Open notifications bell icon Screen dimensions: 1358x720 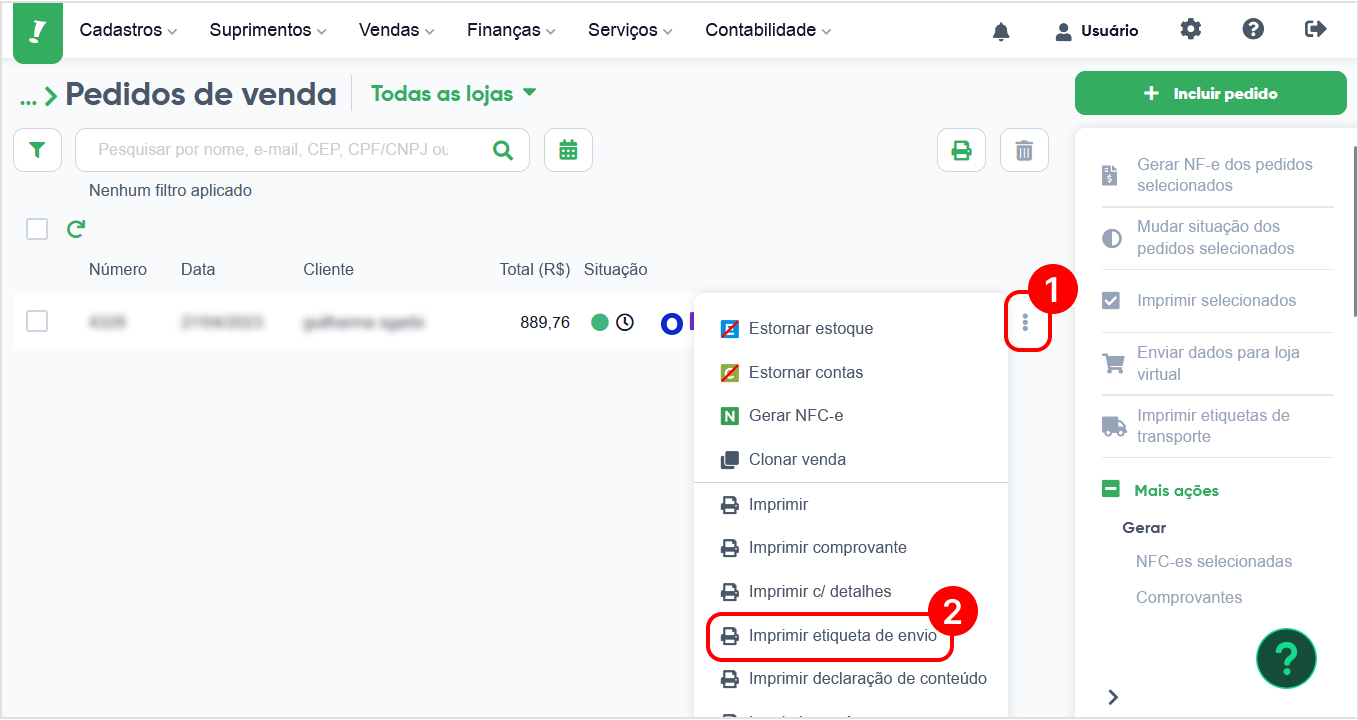tap(1001, 31)
